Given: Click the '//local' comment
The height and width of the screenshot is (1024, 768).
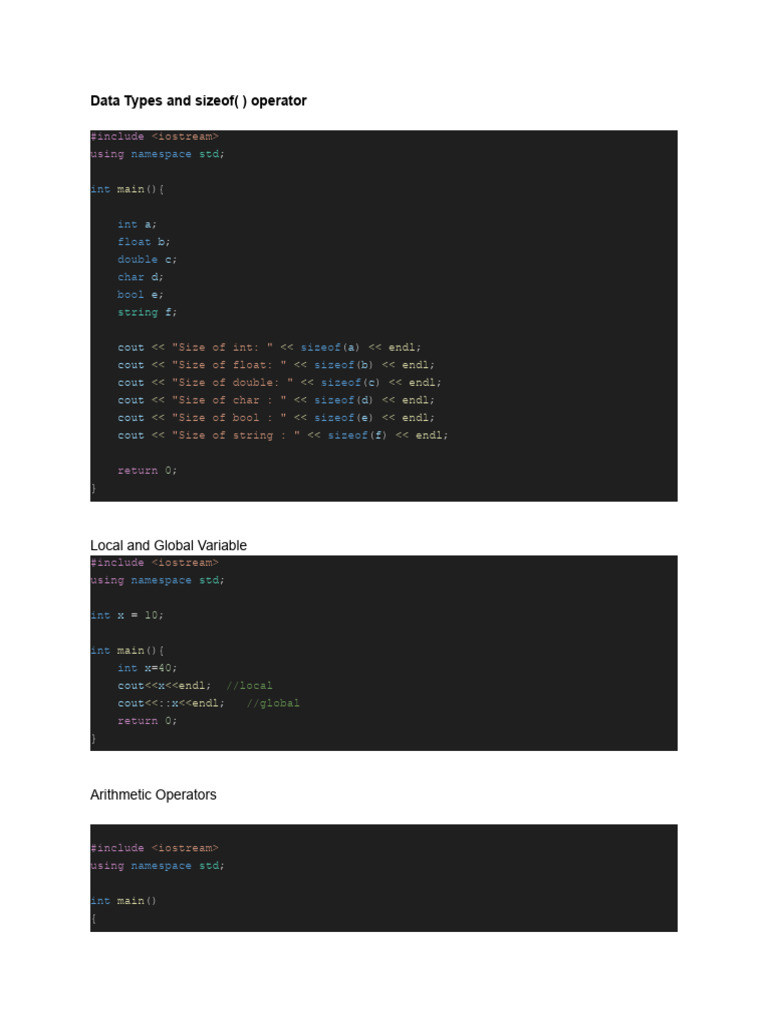Looking at the screenshot, I should [x=249, y=686].
